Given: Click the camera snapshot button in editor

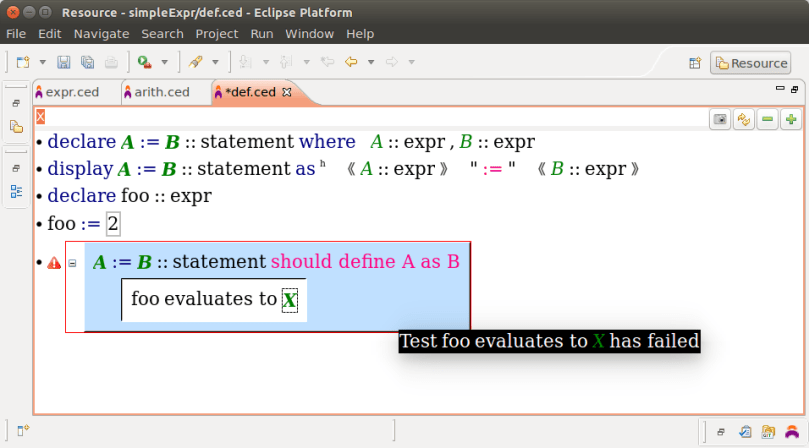Looking at the screenshot, I should (x=719, y=119).
